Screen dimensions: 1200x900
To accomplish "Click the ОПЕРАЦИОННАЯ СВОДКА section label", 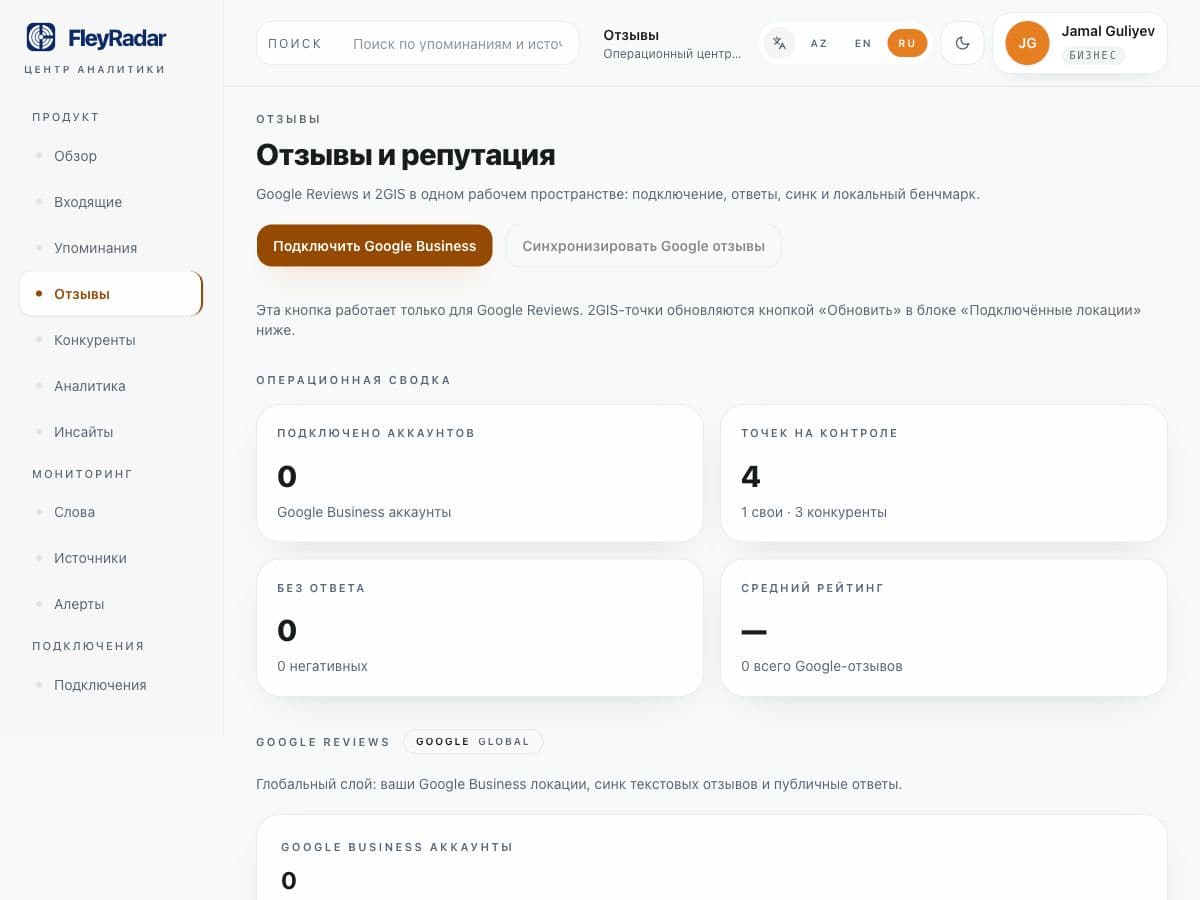I will pos(354,380).
